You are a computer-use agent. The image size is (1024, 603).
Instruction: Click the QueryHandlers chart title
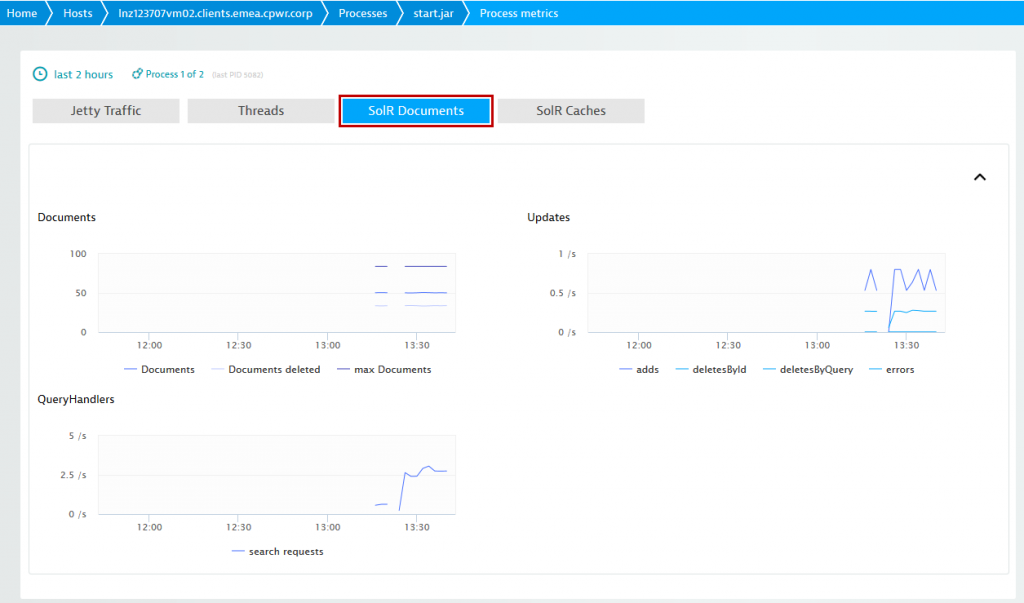[x=76, y=399]
